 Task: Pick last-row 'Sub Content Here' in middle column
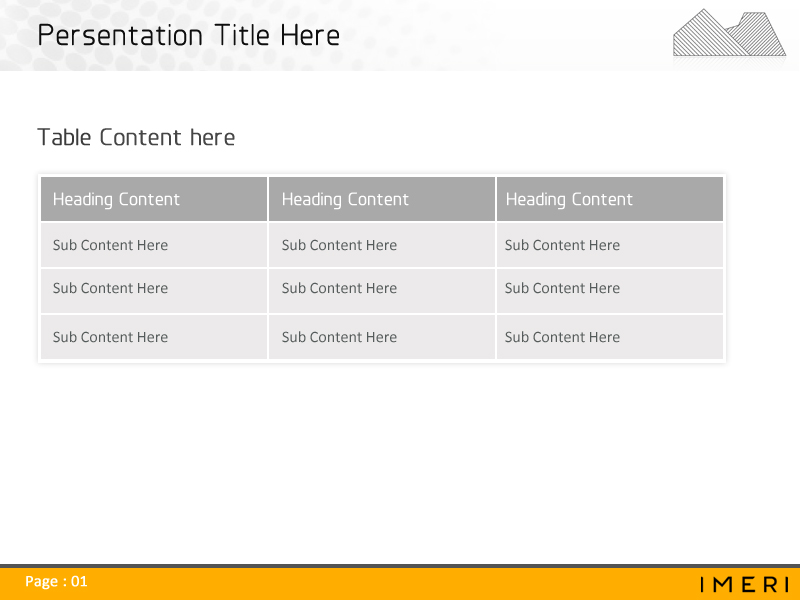coord(339,337)
